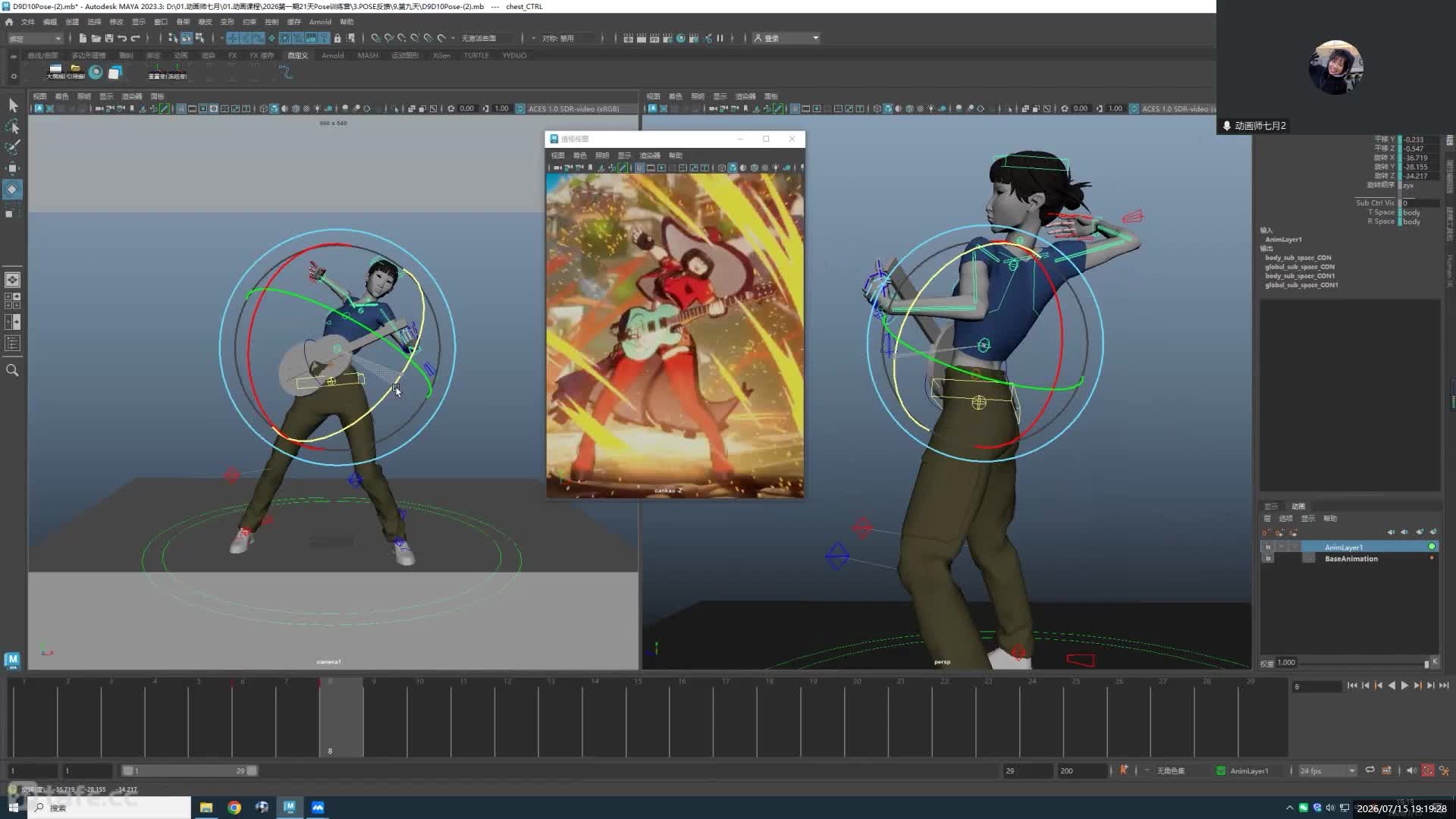
Task: Toggle AnimLayer1 green active indicator
Action: click(x=1432, y=547)
